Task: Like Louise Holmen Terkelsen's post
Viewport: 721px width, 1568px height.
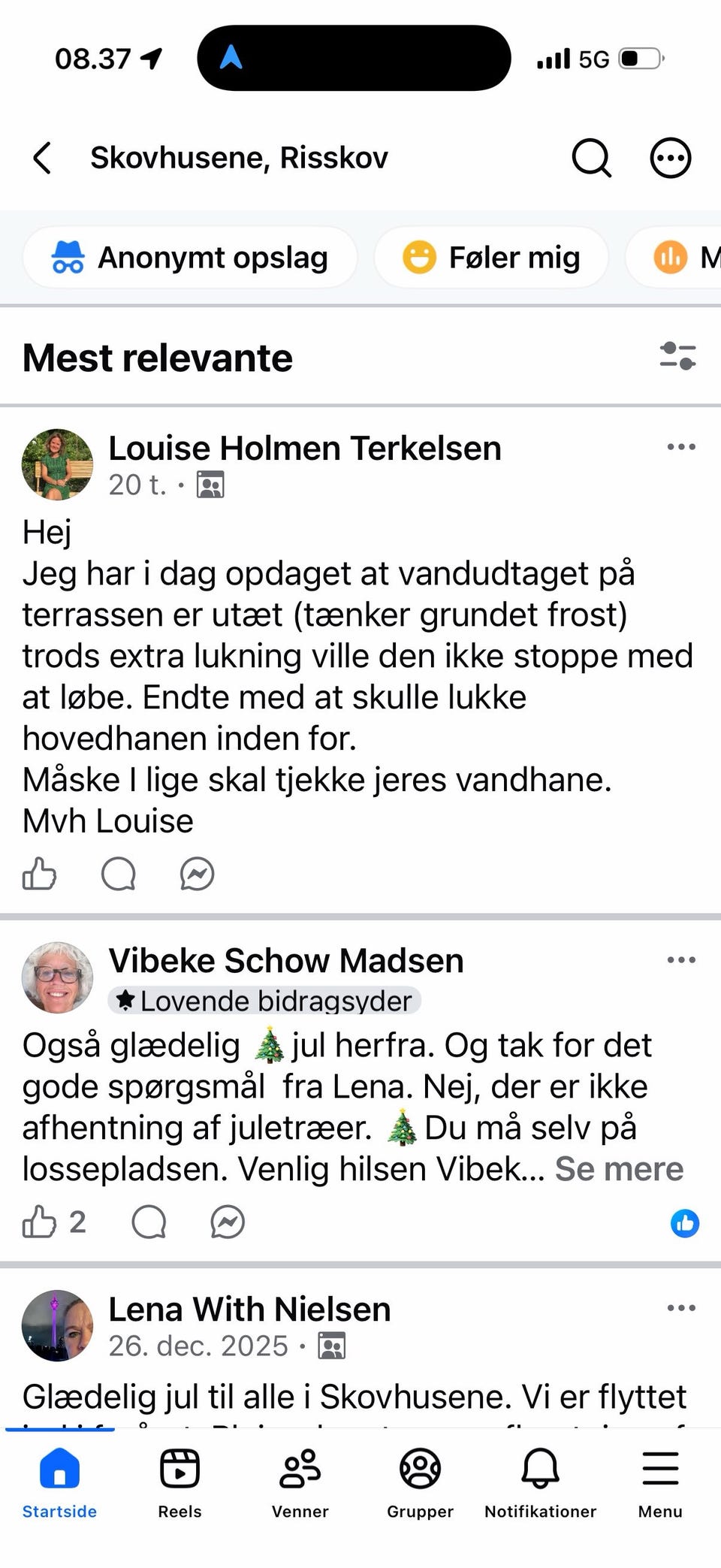Action: click(40, 874)
